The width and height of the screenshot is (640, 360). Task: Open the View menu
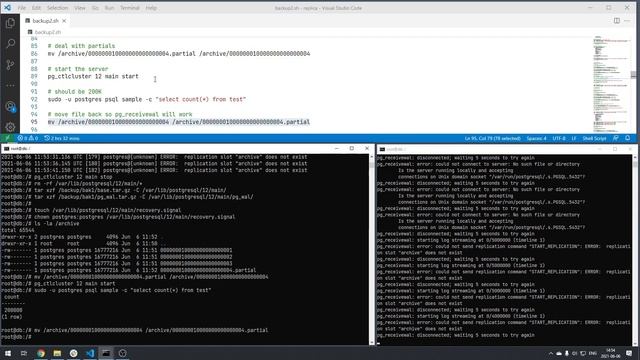point(80,8)
